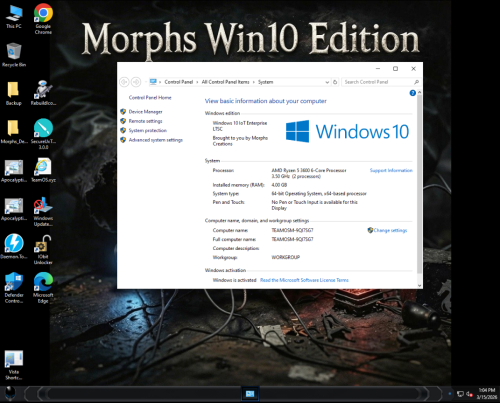Click 'Windows 10 IoT Enterprise LTSC' text

point(240,126)
